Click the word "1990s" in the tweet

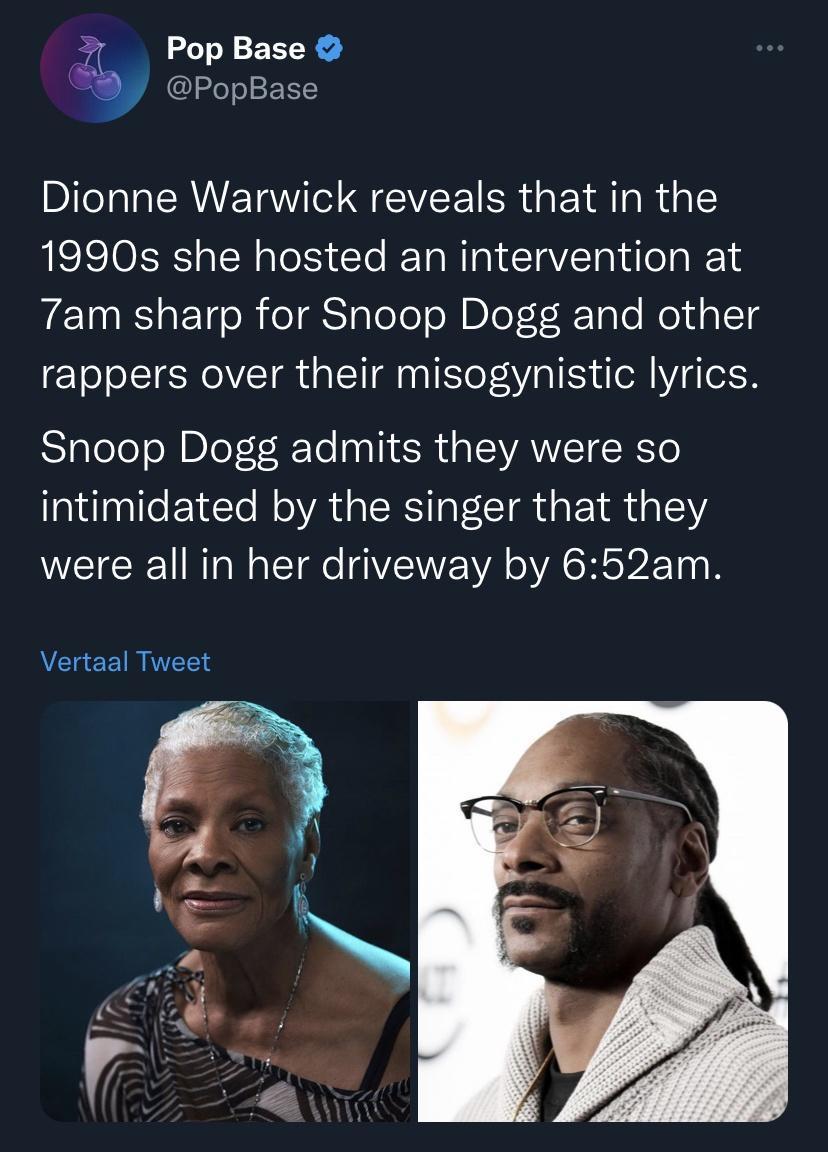point(100,257)
